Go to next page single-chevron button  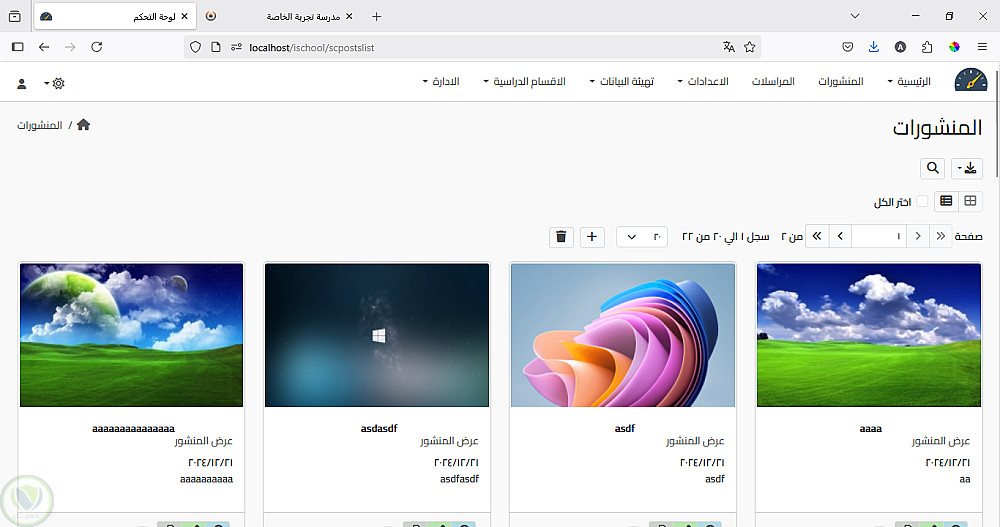point(841,236)
